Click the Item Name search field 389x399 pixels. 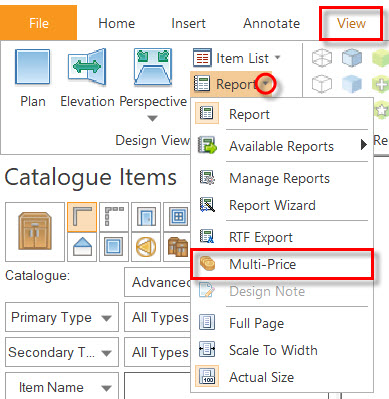pos(157,386)
